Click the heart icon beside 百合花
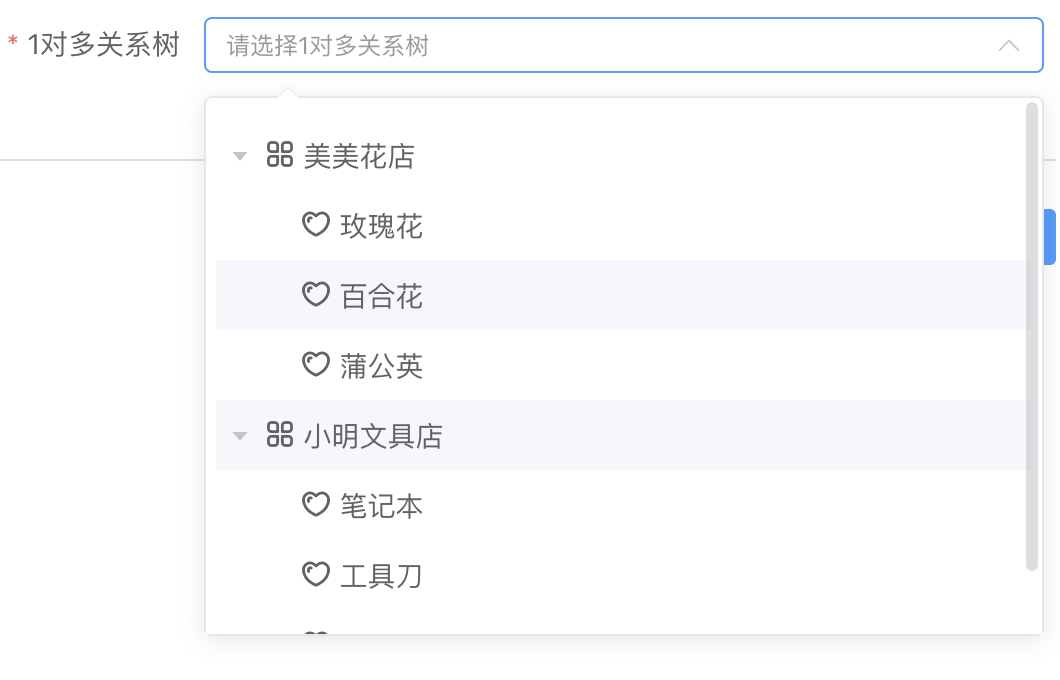 click(x=316, y=295)
